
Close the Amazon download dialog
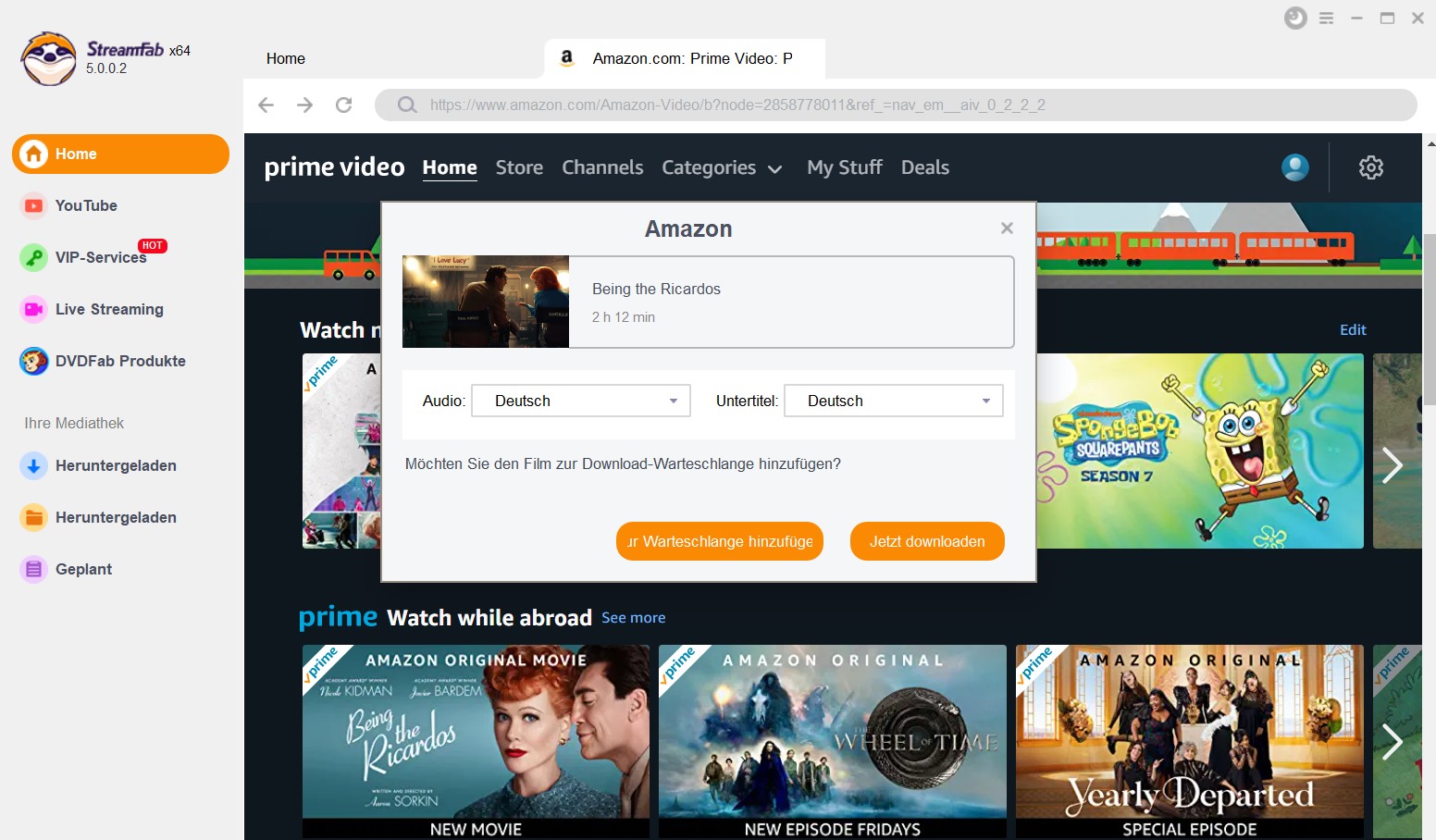(x=1007, y=228)
